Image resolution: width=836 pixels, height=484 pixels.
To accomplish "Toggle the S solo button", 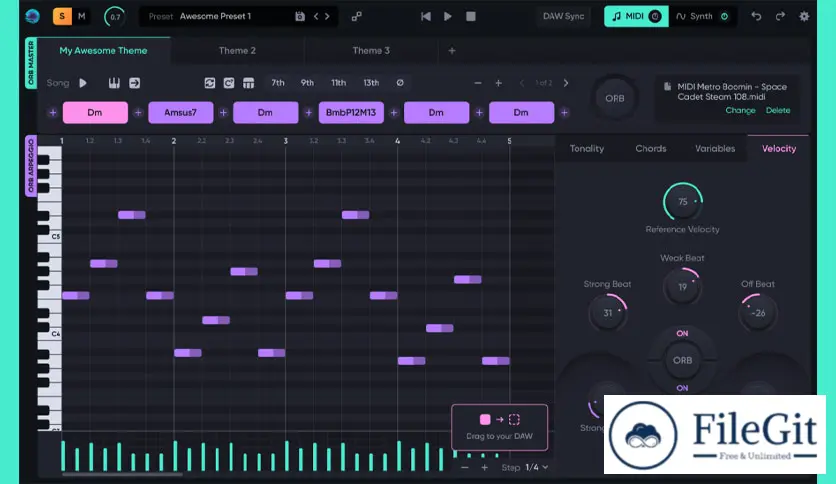I will click(x=62, y=16).
